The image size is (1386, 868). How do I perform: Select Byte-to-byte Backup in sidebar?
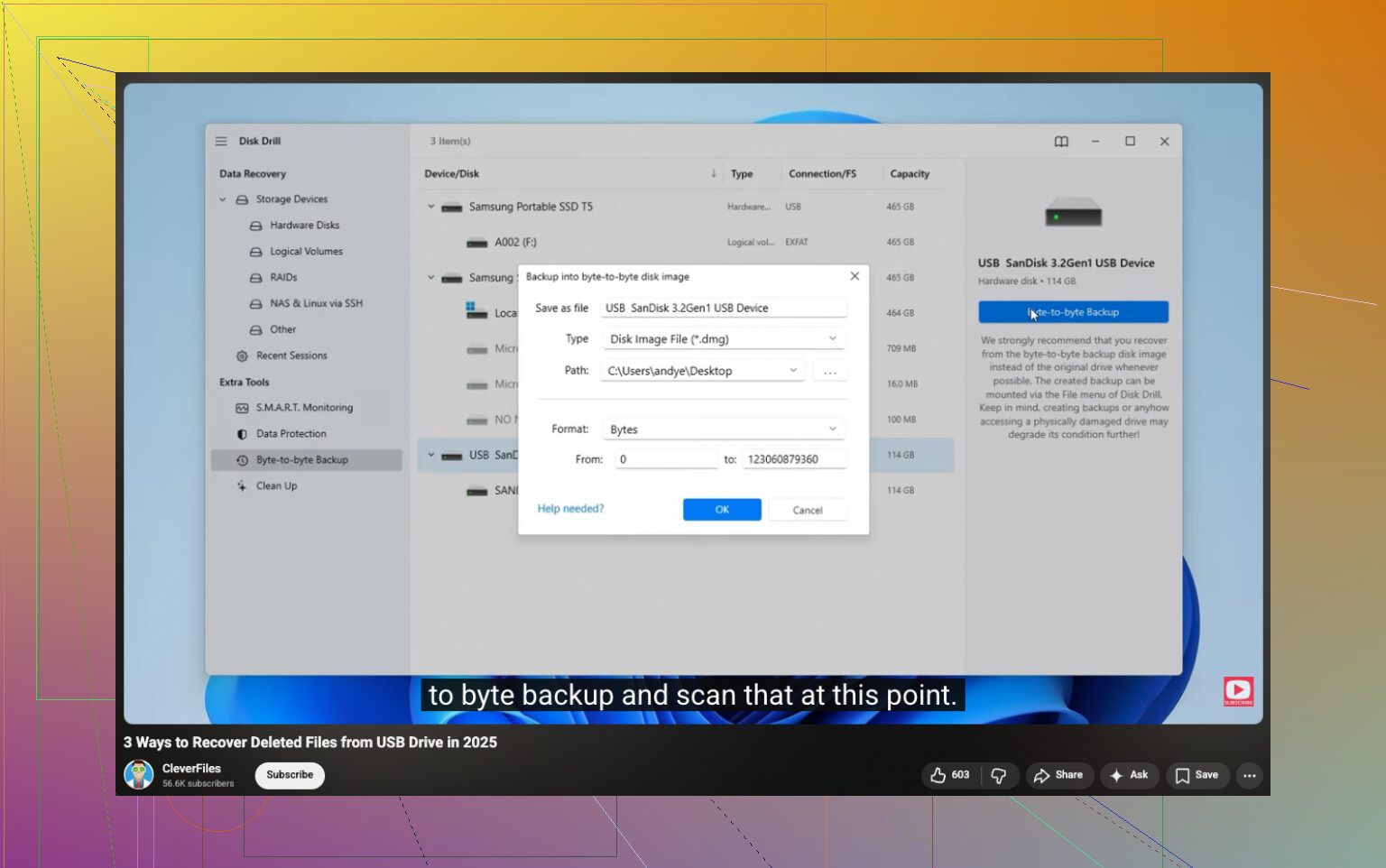pyautogui.click(x=307, y=460)
